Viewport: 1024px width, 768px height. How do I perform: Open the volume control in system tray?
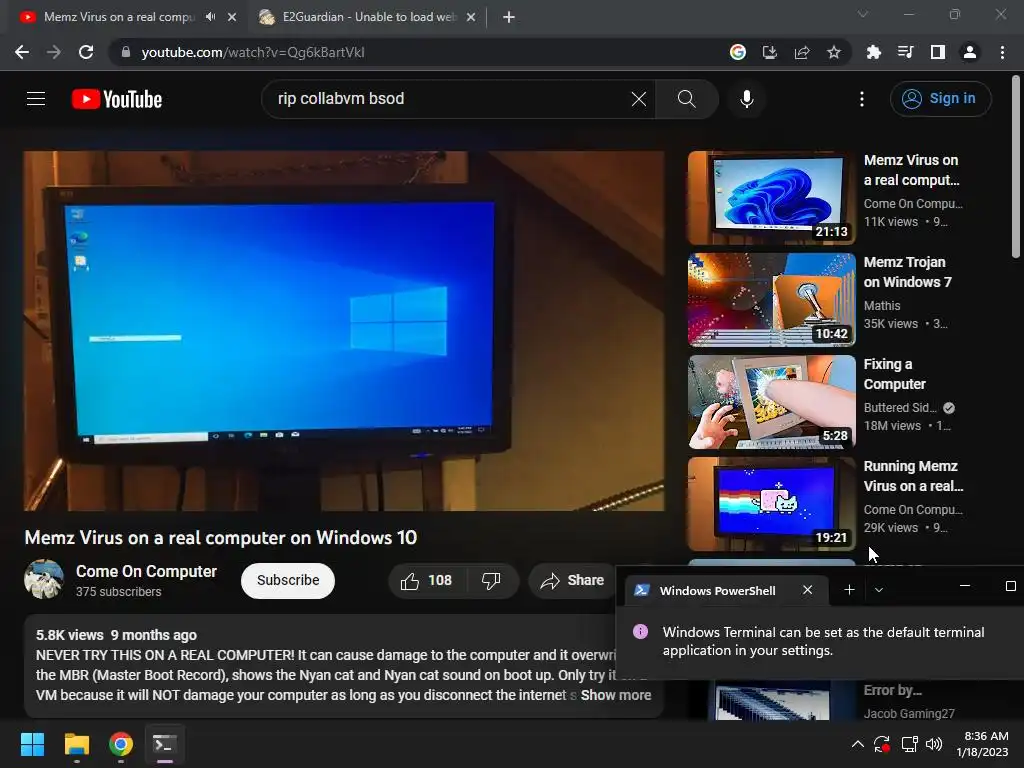pos(935,744)
